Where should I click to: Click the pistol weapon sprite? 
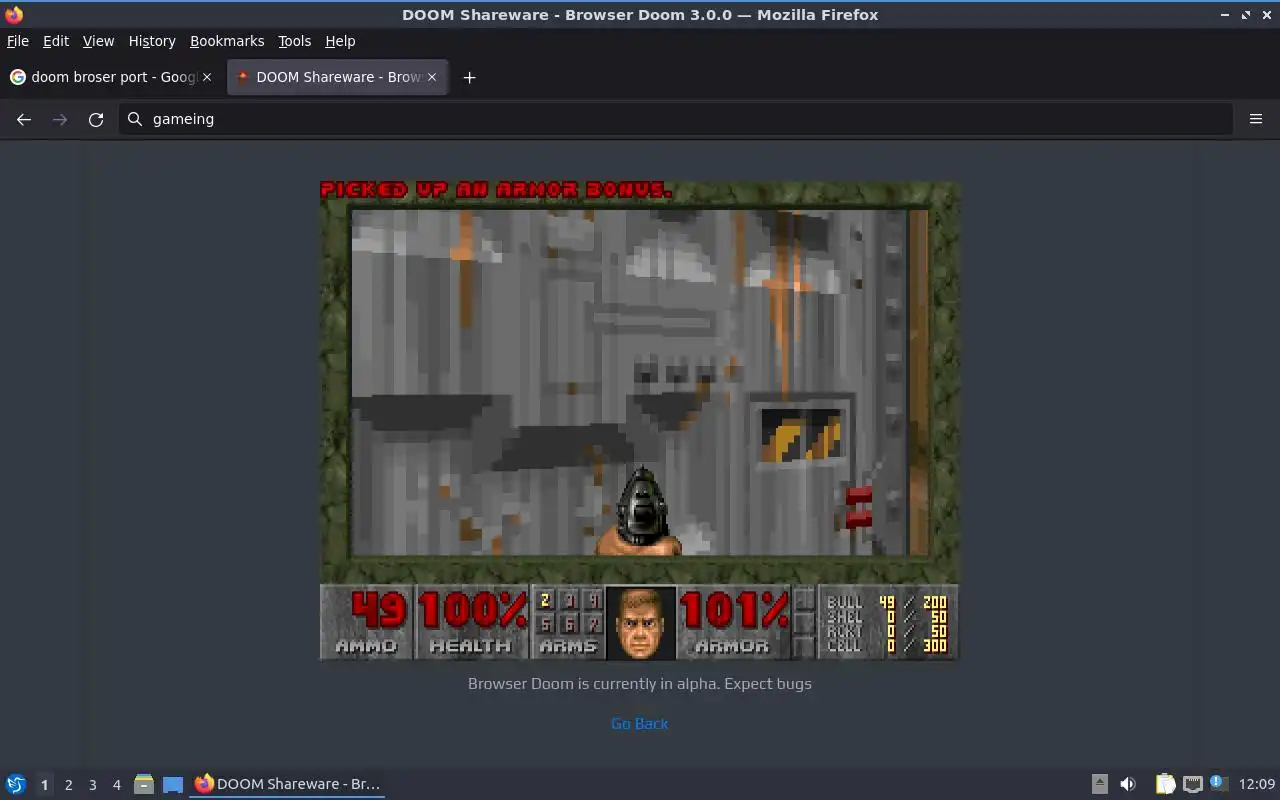click(640, 512)
